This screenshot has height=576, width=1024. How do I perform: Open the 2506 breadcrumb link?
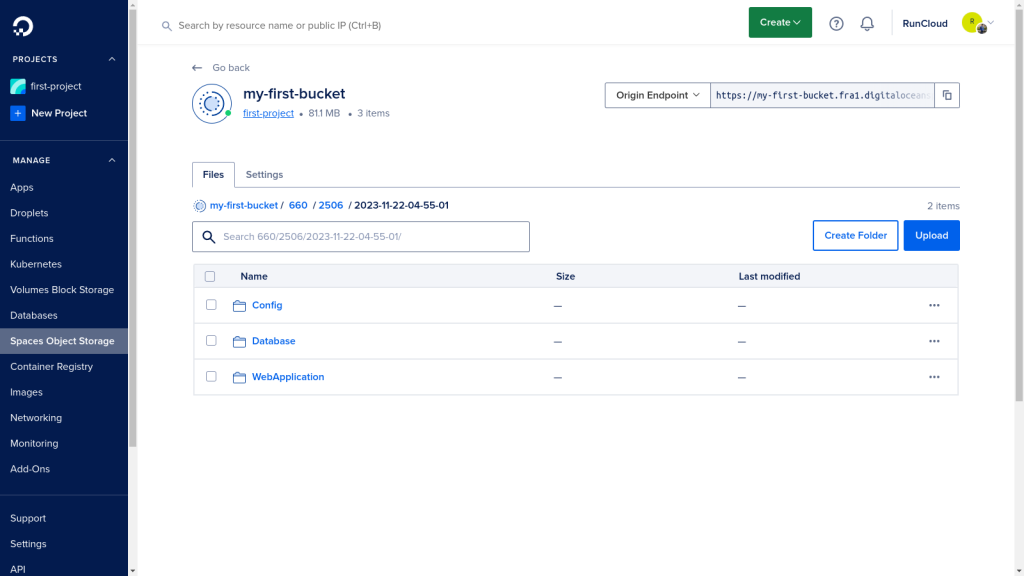[x=330, y=205]
